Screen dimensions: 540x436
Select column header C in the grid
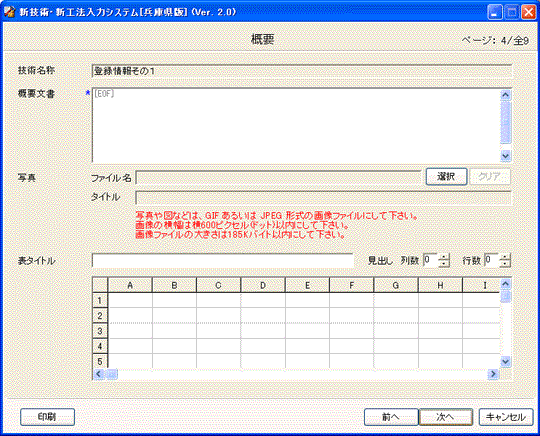pyautogui.click(x=218, y=285)
